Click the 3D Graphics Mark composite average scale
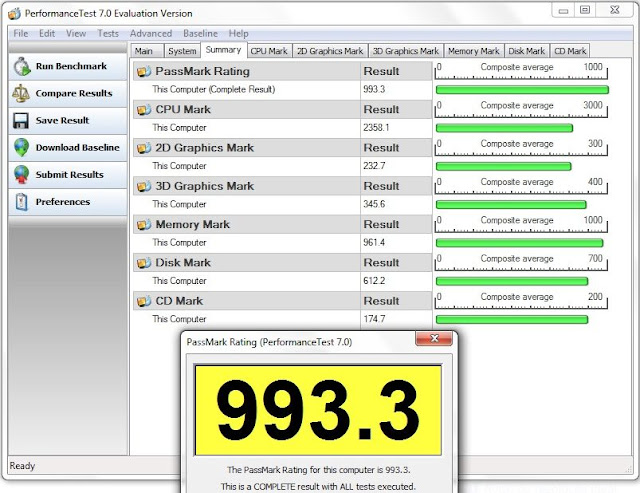 pyautogui.click(x=521, y=186)
